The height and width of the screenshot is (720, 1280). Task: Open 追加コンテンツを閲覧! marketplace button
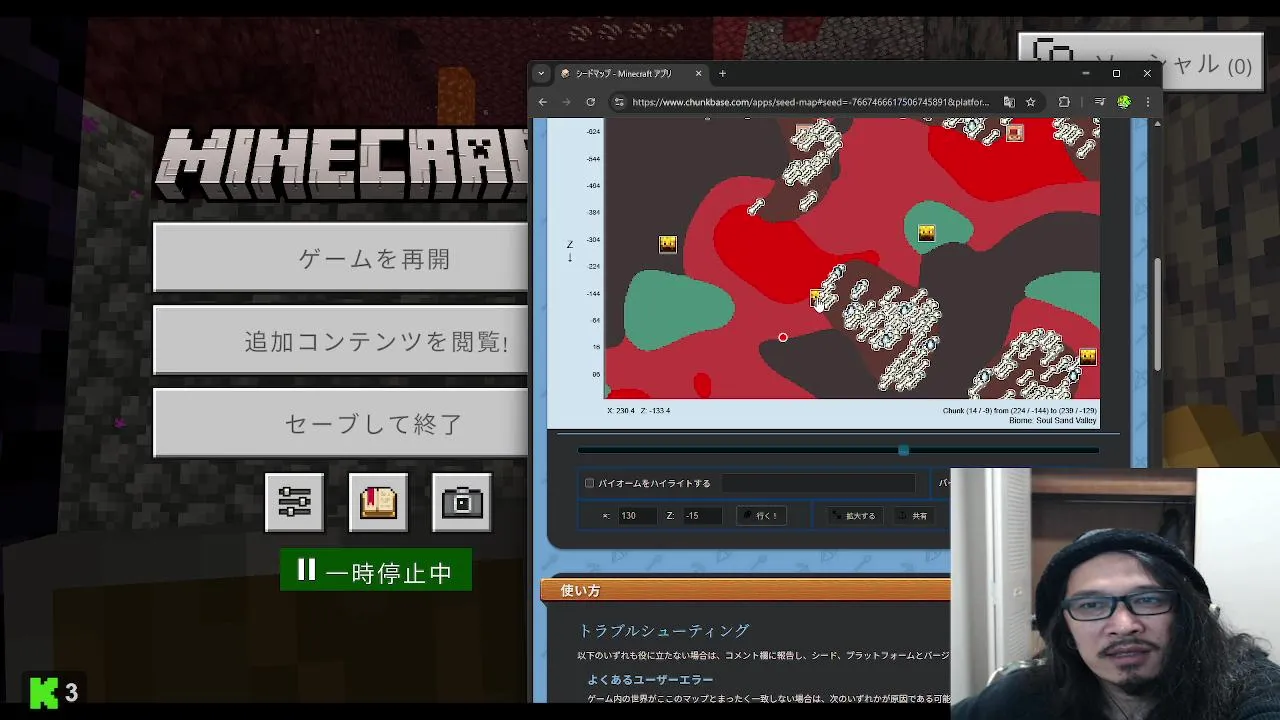pyautogui.click(x=341, y=341)
